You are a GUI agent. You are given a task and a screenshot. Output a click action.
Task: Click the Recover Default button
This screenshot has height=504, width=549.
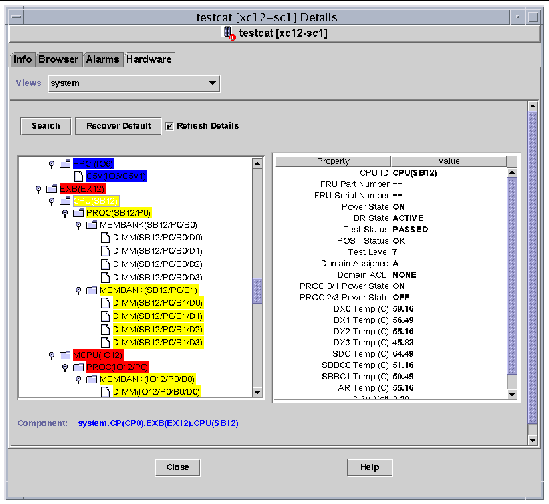(x=119, y=126)
